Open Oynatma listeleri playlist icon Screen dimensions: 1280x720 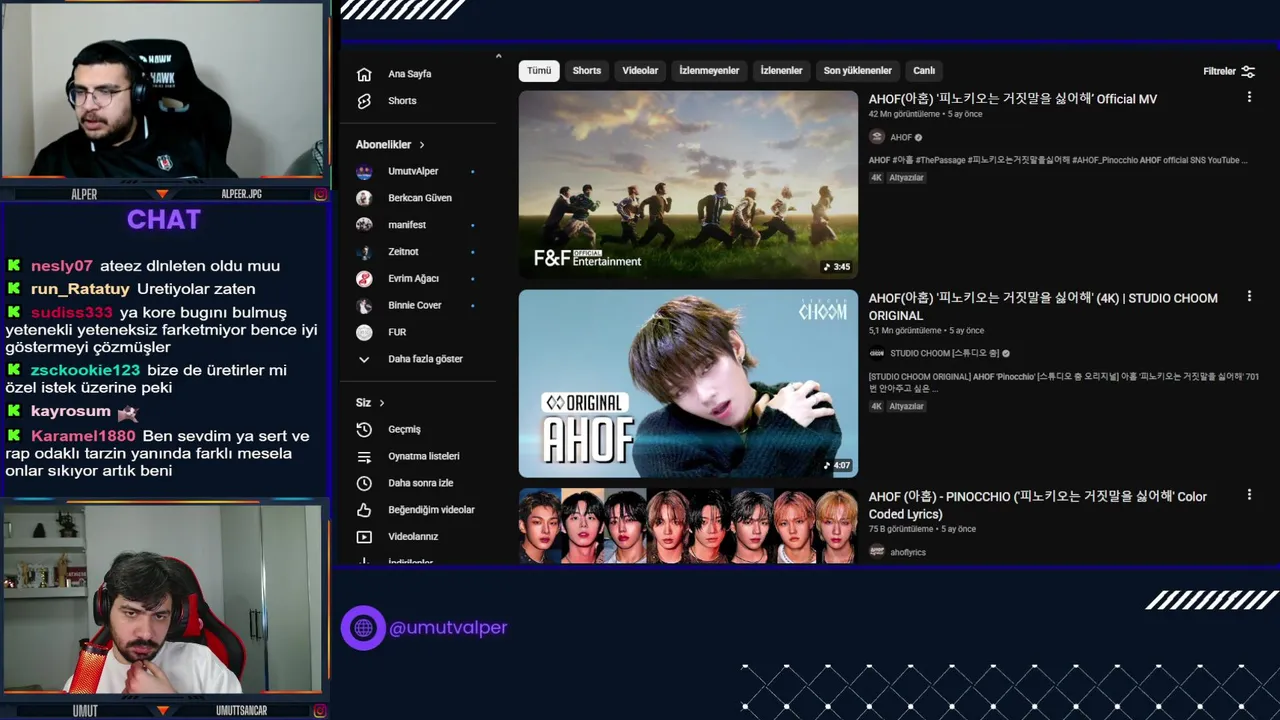point(364,456)
